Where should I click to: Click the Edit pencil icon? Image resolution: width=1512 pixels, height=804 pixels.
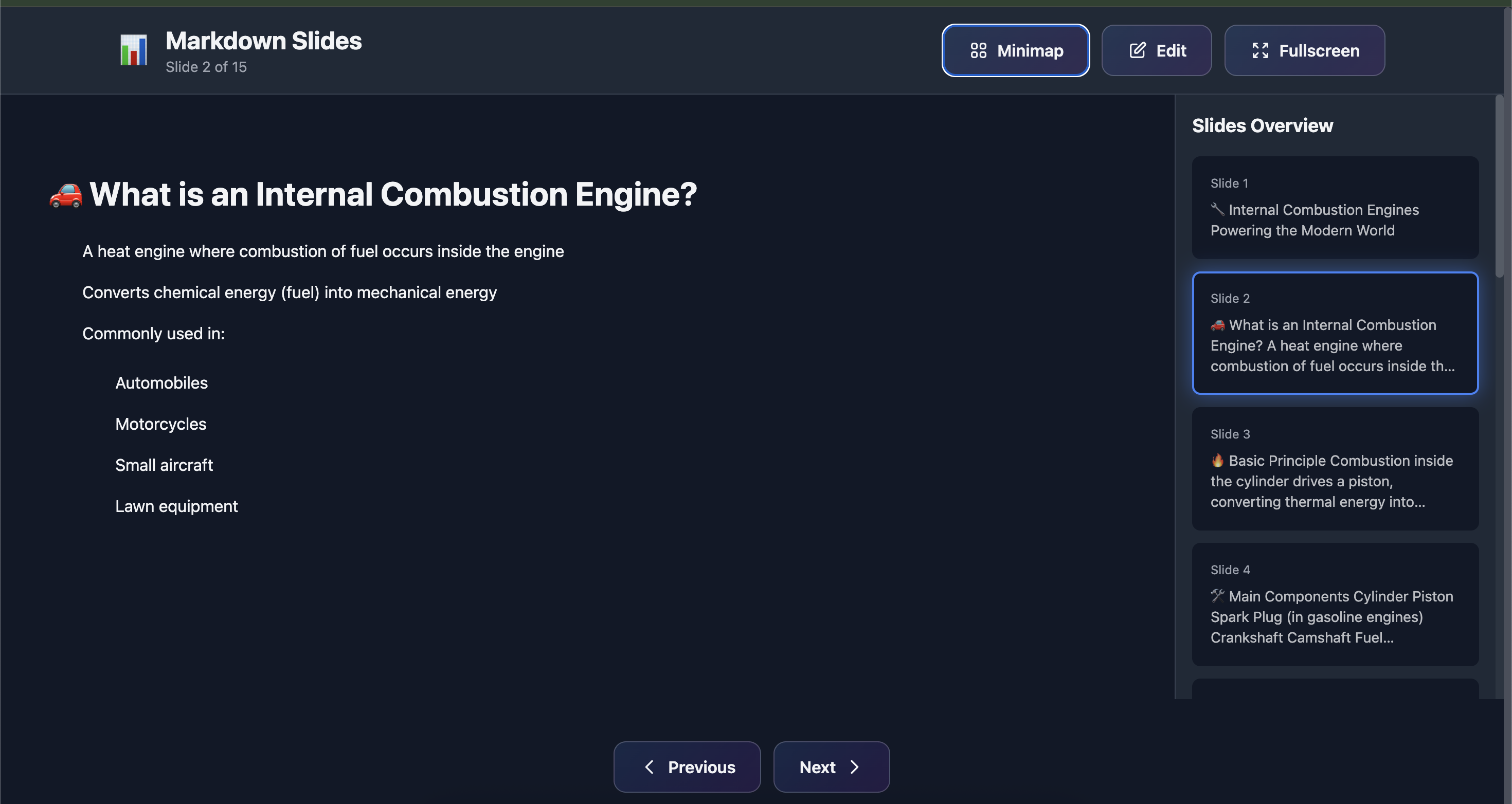[1137, 50]
